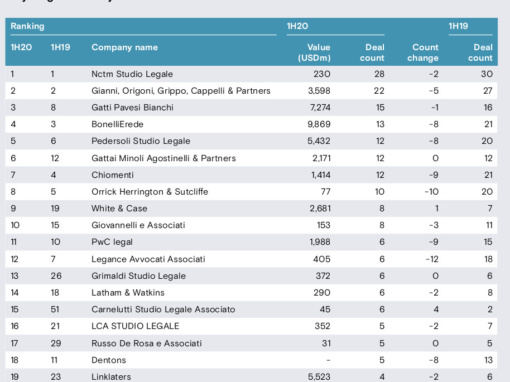Select the BonelliErede company name
The height and width of the screenshot is (382, 510).
(x=117, y=124)
